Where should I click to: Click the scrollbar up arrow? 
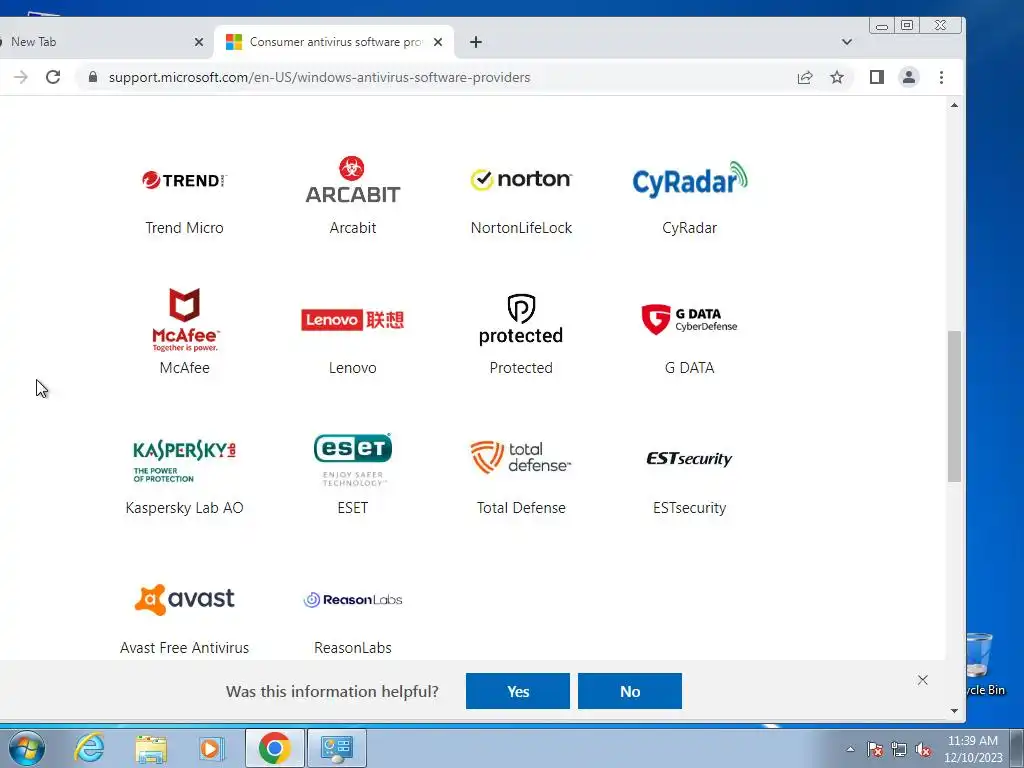pos(954,105)
